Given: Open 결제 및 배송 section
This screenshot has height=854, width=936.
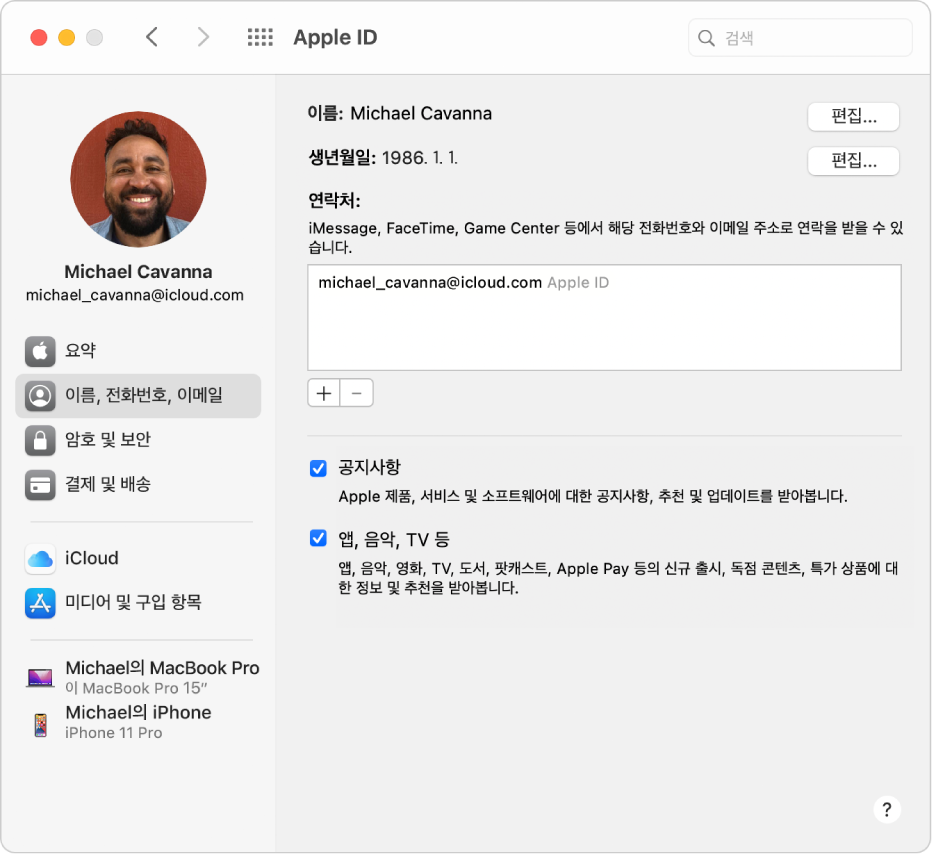Looking at the screenshot, I should (138, 485).
